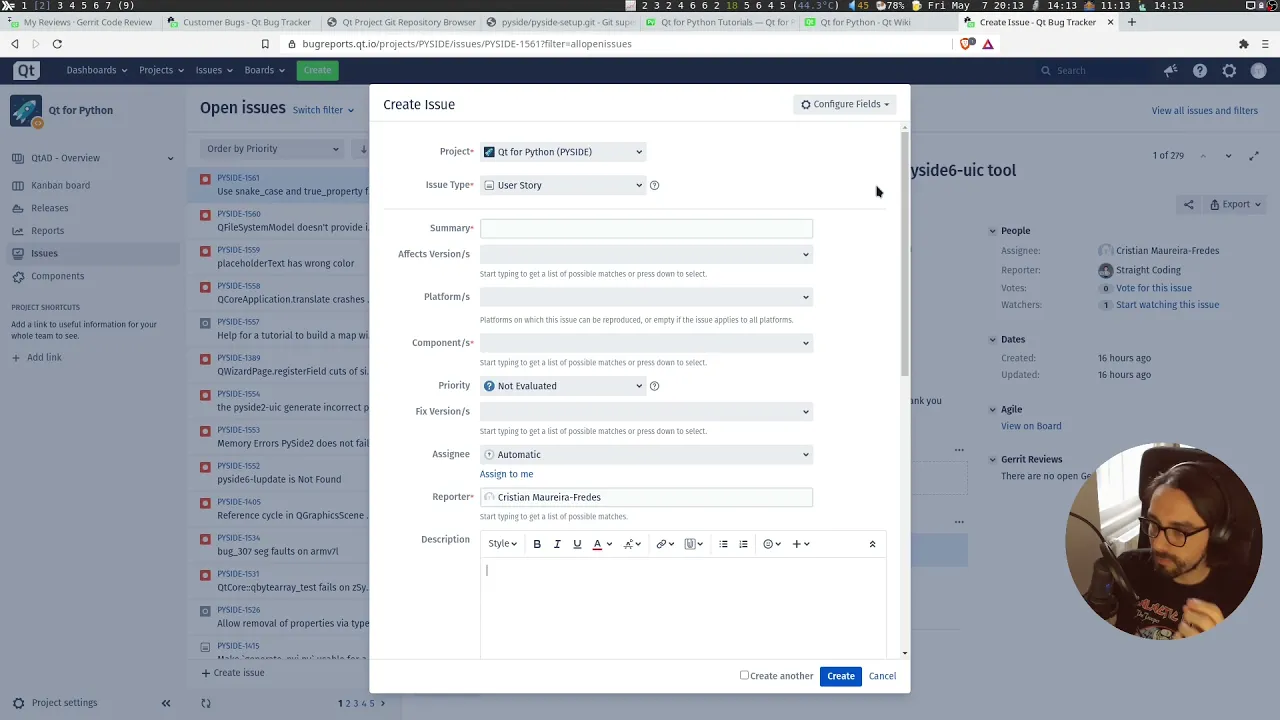The image size is (1280, 720).
Task: Collapse the Description editor toolbar
Action: 872,544
